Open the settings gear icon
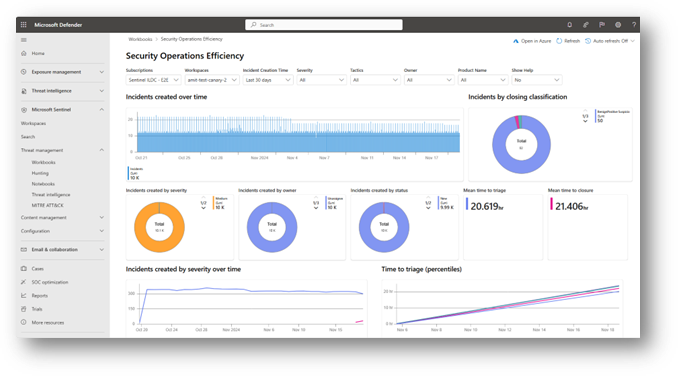This screenshot has width=678, height=376. (618, 25)
